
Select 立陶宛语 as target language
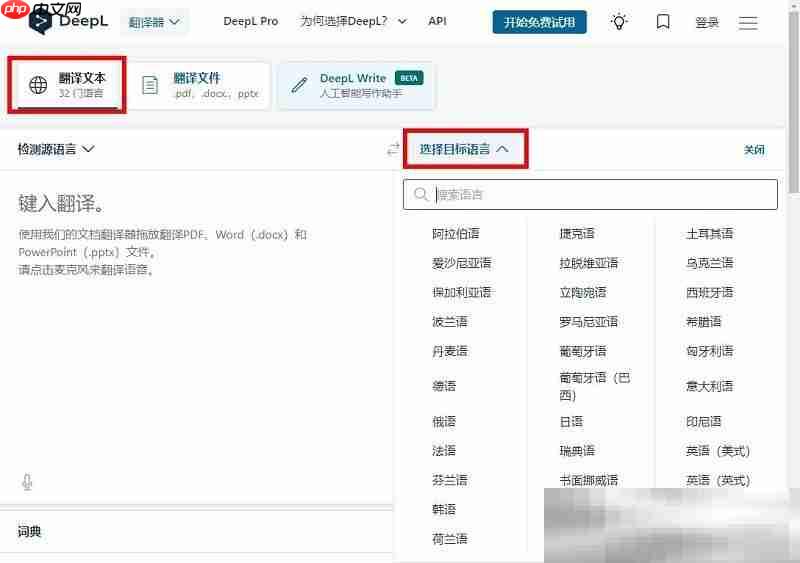[x=583, y=292]
